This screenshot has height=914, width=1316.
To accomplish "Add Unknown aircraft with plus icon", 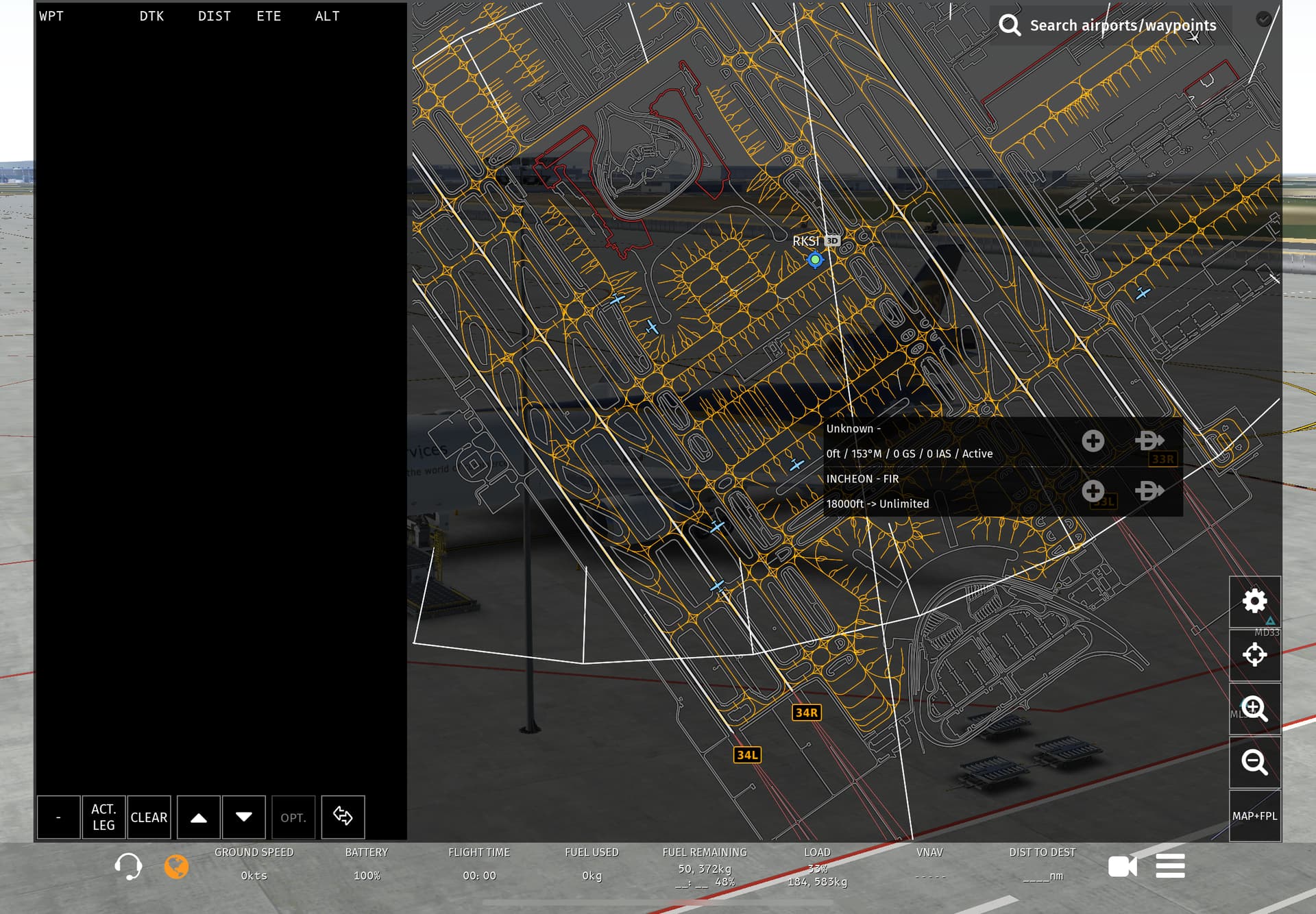I will pos(1093,441).
